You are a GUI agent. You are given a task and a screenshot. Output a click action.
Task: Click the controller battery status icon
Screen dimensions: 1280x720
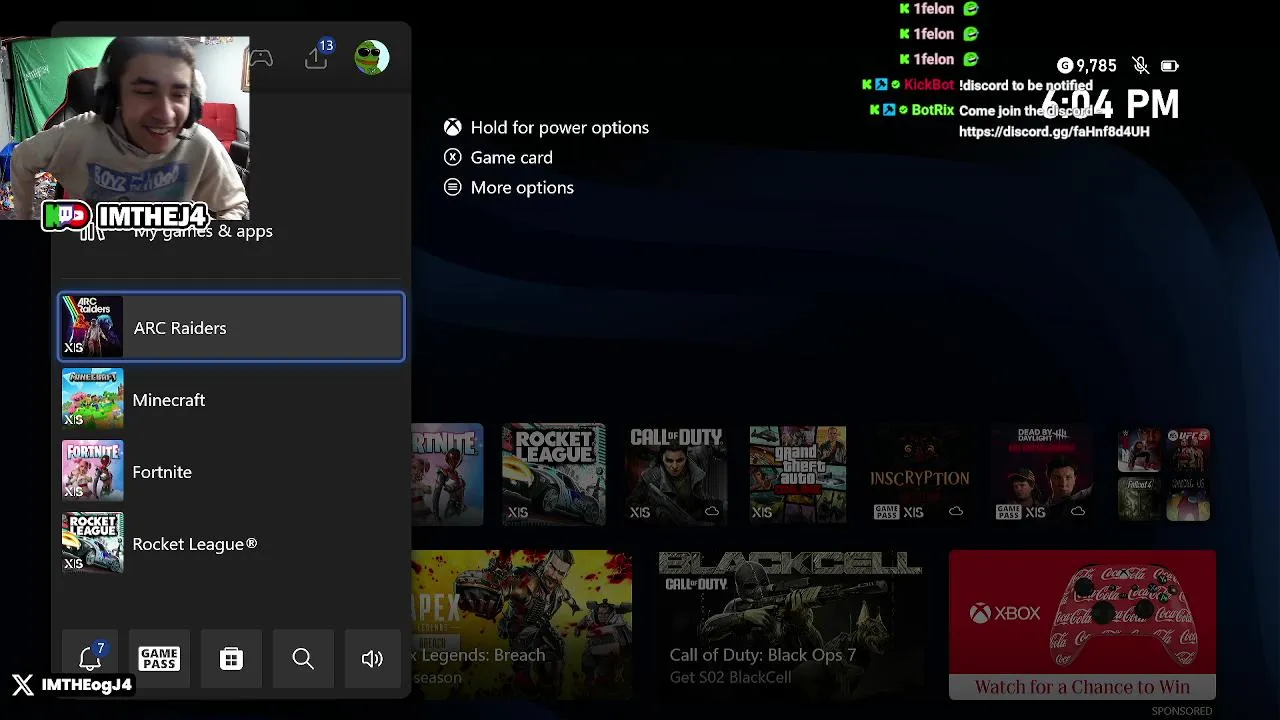pyautogui.click(x=1169, y=66)
